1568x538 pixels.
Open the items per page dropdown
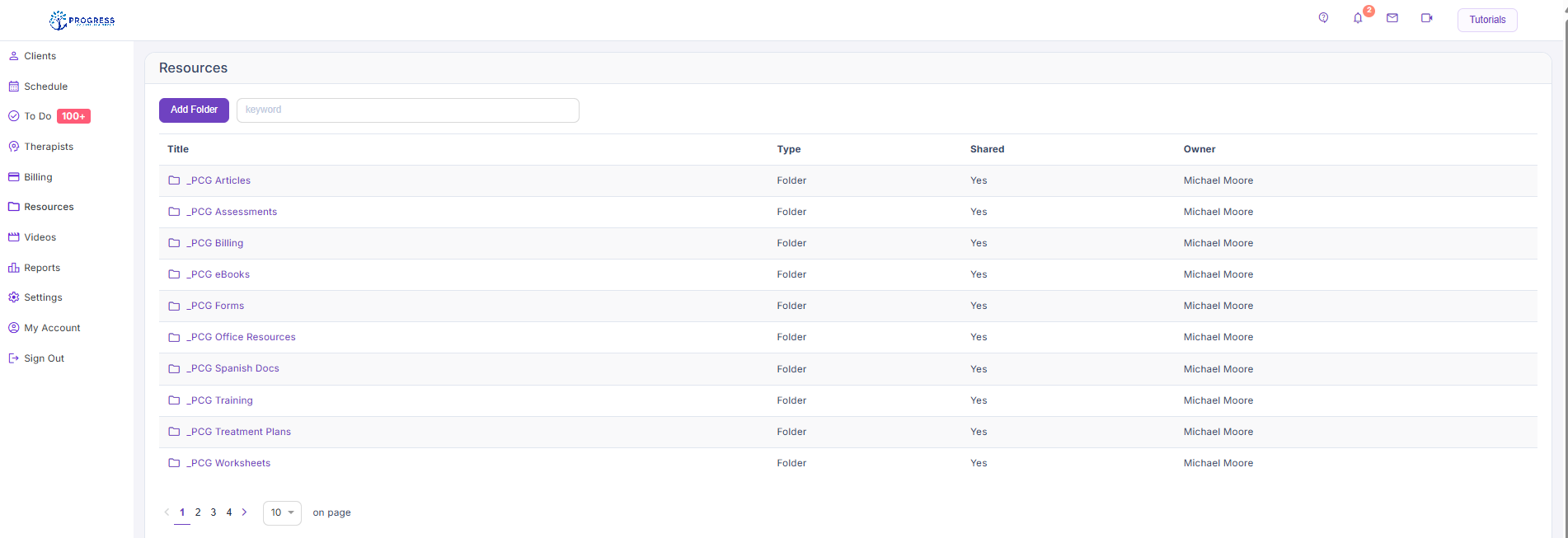pyautogui.click(x=282, y=512)
